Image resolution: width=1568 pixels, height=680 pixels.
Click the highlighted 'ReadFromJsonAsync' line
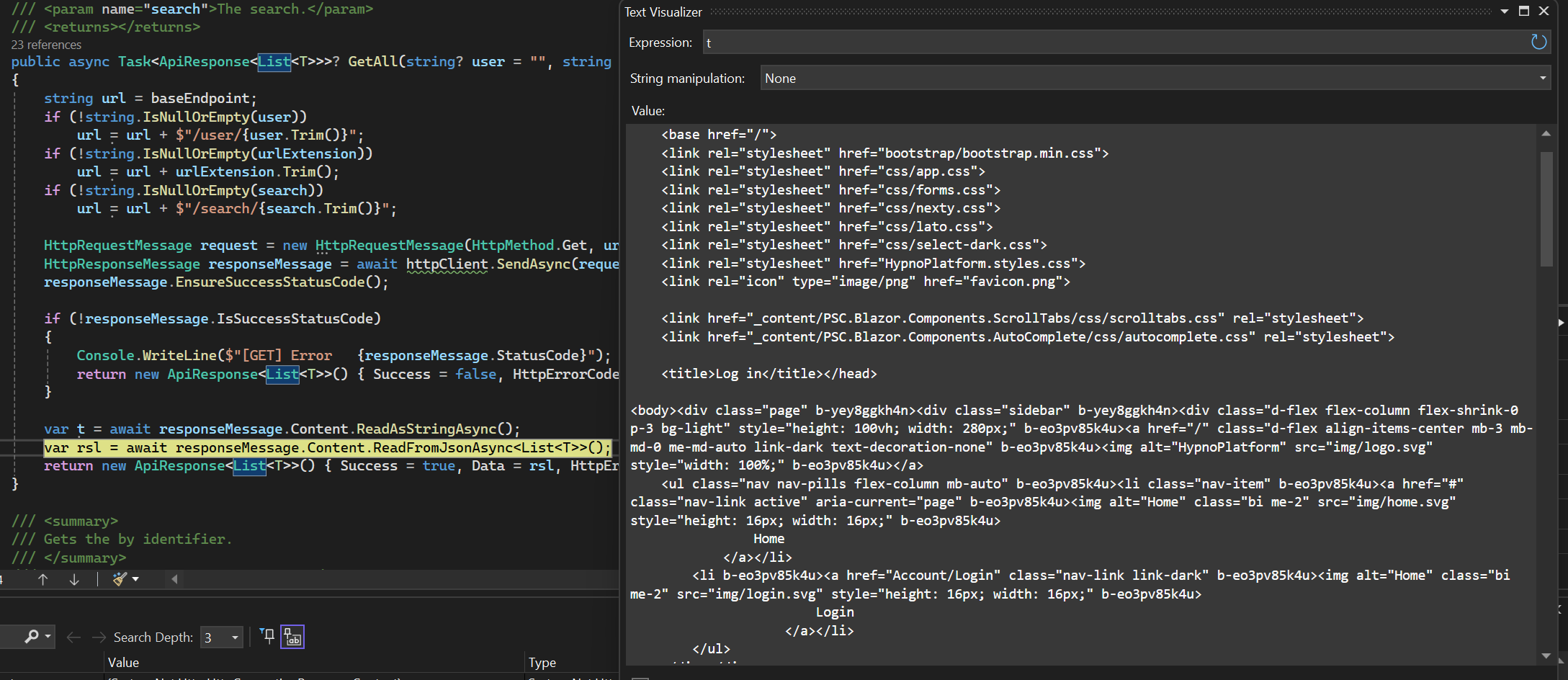click(327, 447)
